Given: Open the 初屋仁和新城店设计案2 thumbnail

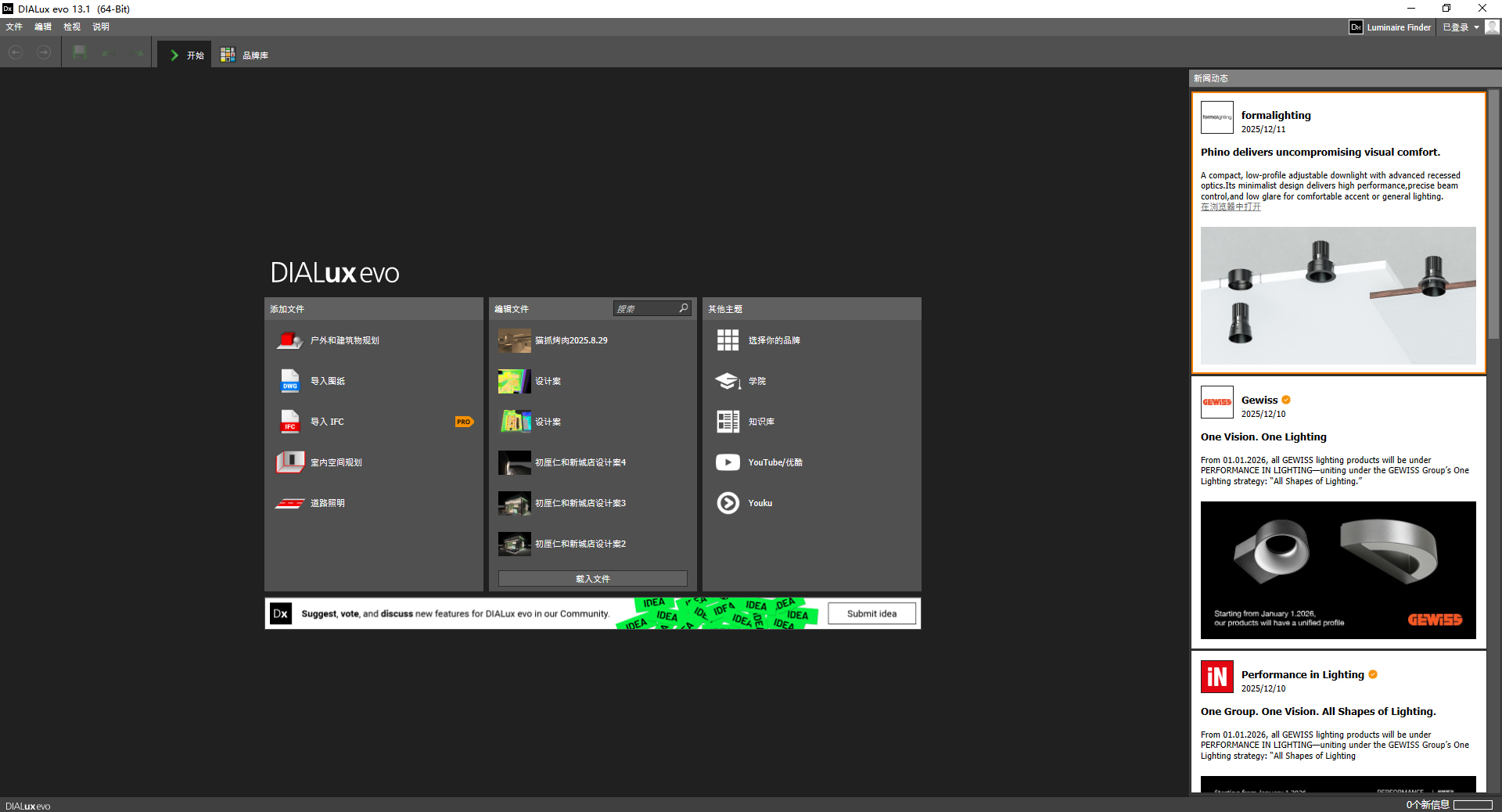Looking at the screenshot, I should coord(514,544).
